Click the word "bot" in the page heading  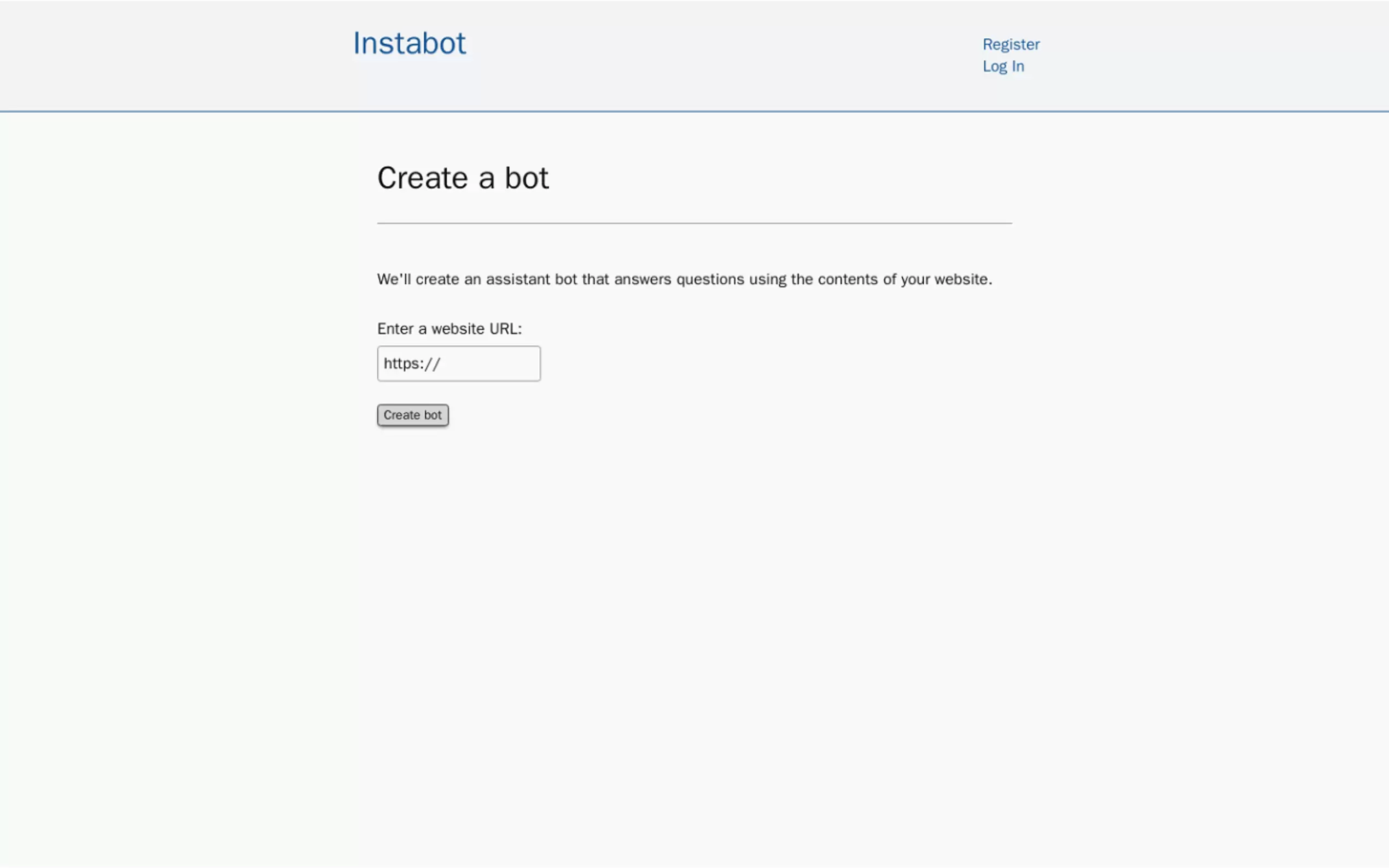(527, 178)
